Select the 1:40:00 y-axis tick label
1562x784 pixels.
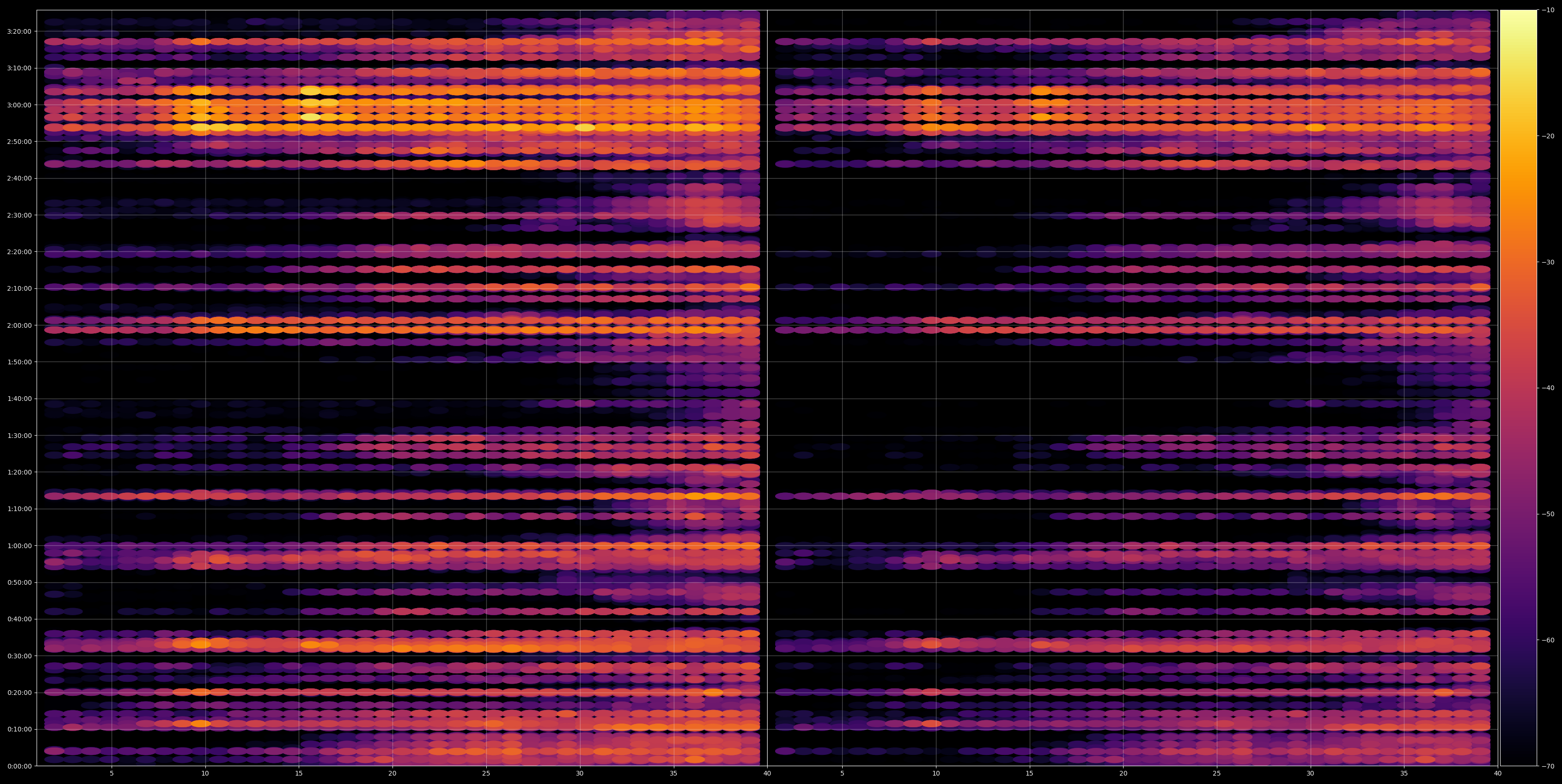coord(19,399)
